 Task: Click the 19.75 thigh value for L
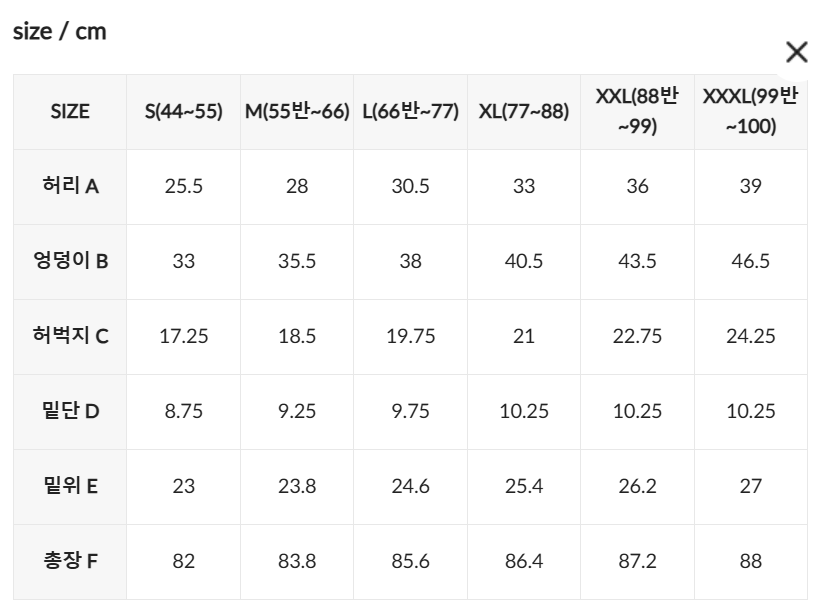(x=410, y=336)
